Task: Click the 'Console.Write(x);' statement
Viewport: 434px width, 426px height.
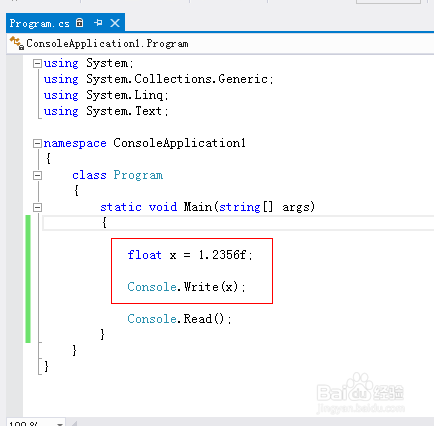Action: coord(186,287)
